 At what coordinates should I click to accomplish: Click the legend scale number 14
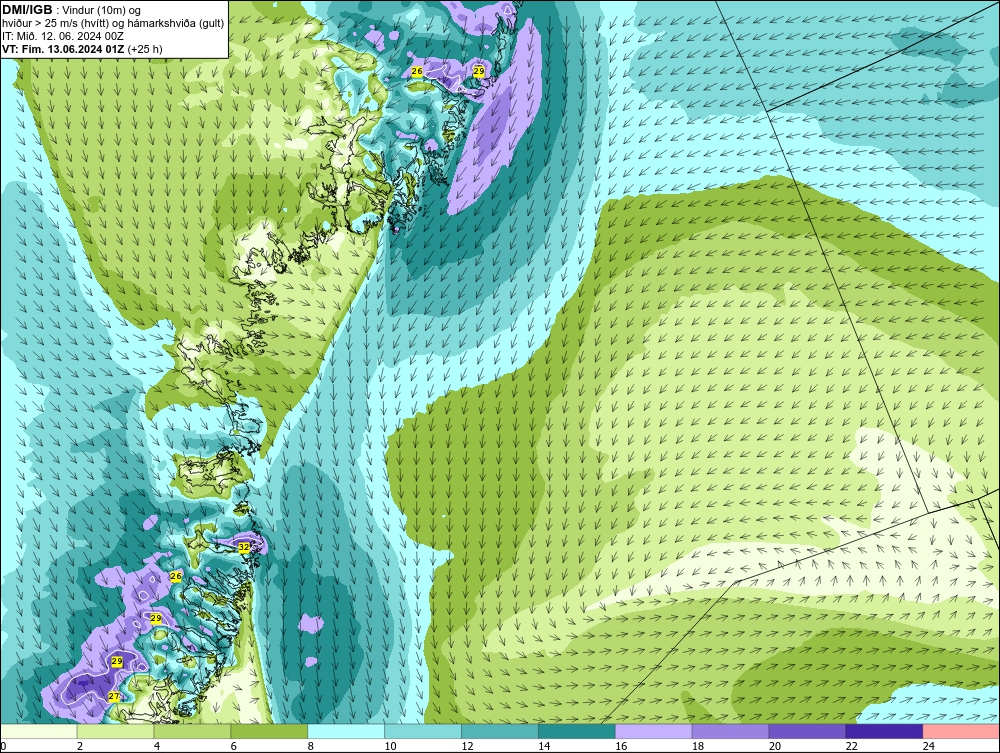pyautogui.click(x=544, y=746)
